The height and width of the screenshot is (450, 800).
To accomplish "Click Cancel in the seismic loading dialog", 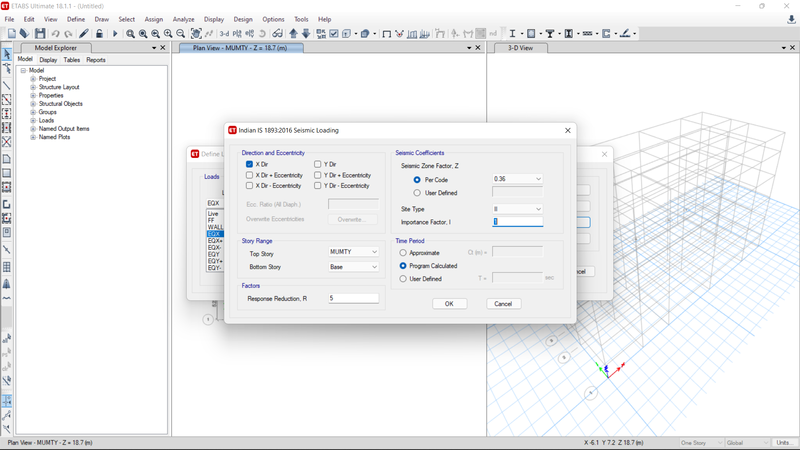I will [x=503, y=304].
